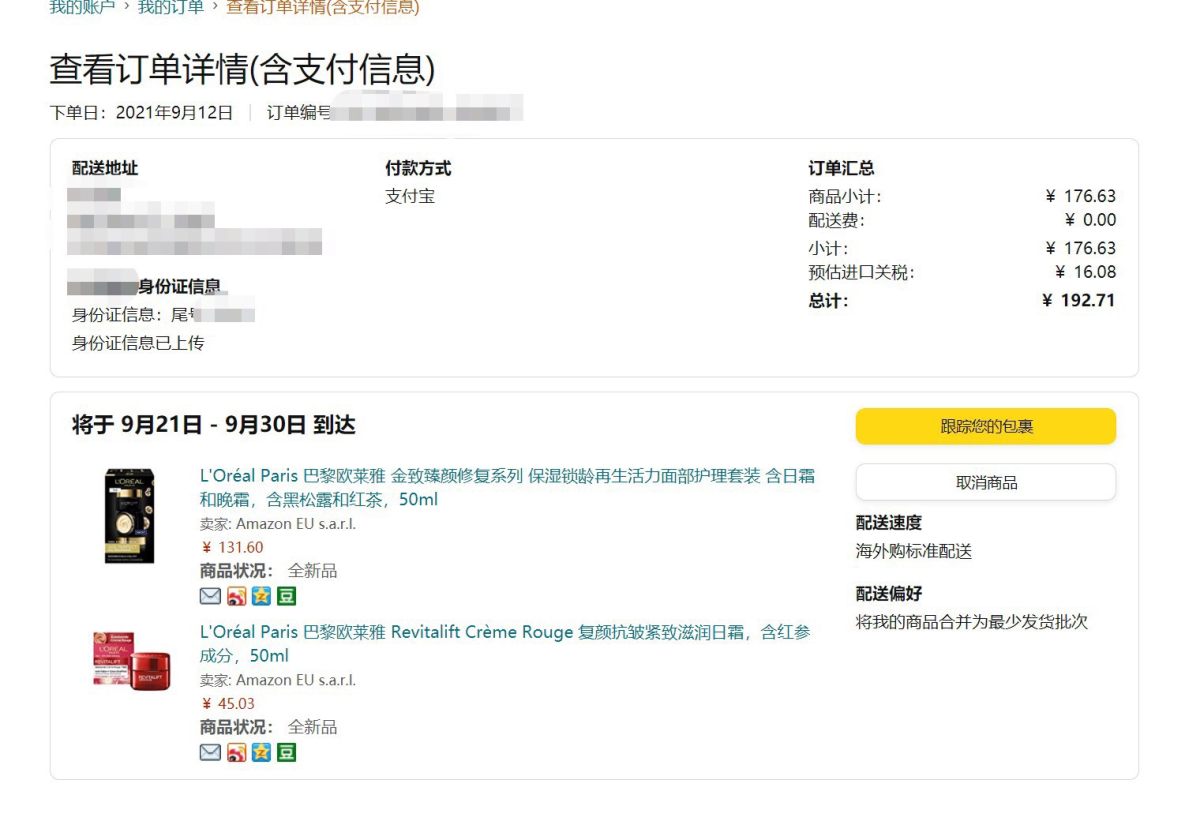Select the 商品小计 amount ¥ 176.63
Screen dimensions: 1200x825
(x=1080, y=196)
